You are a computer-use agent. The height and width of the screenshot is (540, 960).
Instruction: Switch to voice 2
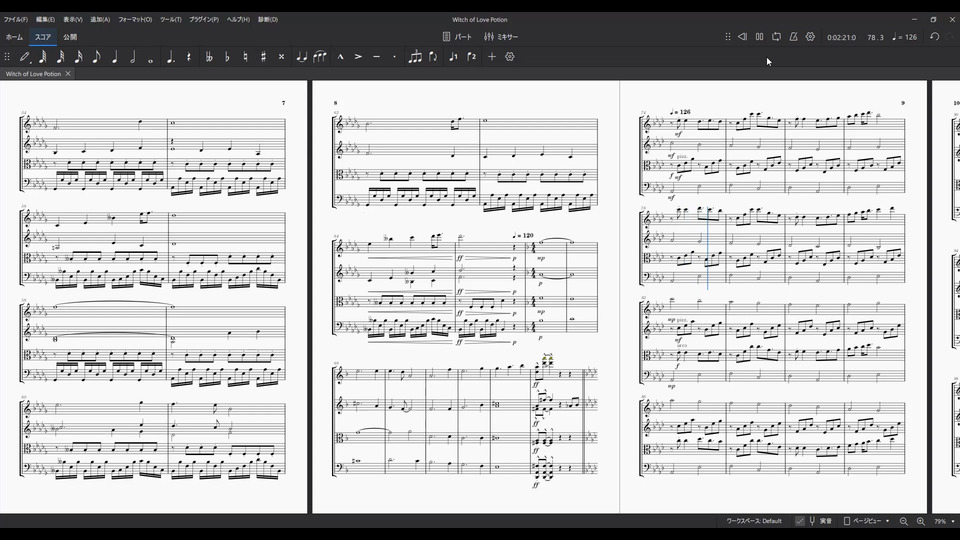(471, 57)
